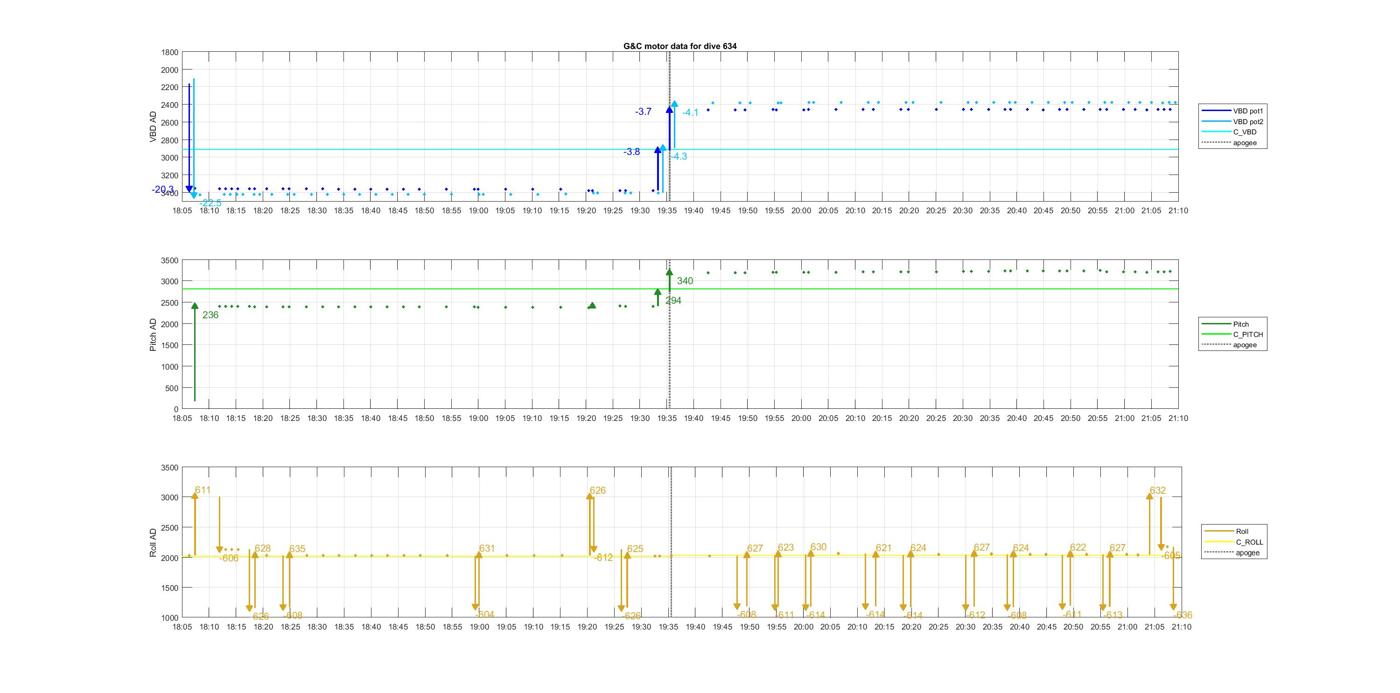The width and height of the screenshot is (1400, 693).
Task: Click the 625 roll annotation
Action: point(635,549)
